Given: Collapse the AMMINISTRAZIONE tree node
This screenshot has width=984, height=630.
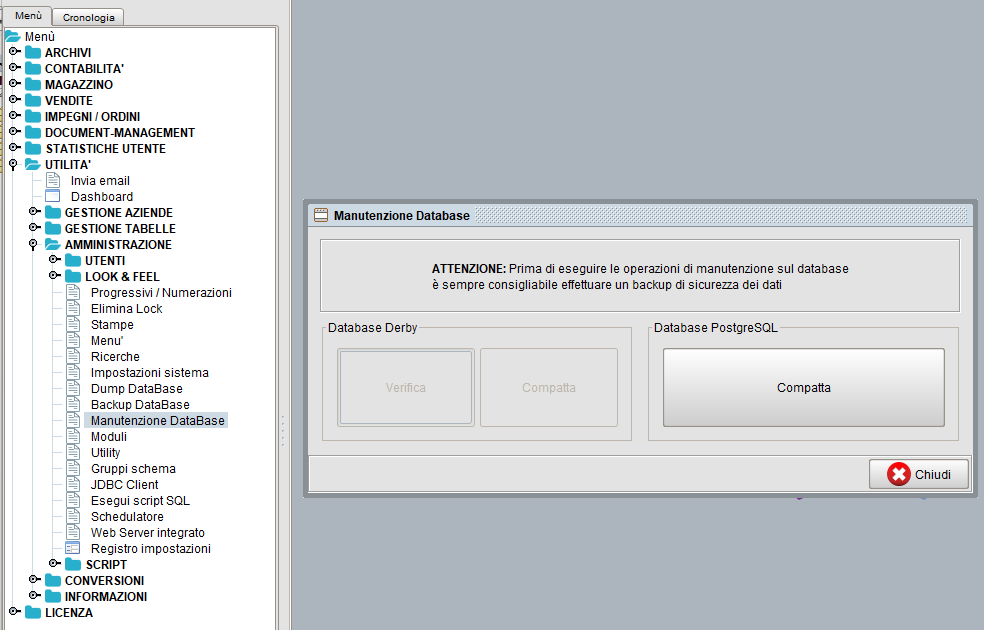Looking at the screenshot, I should [x=33, y=244].
